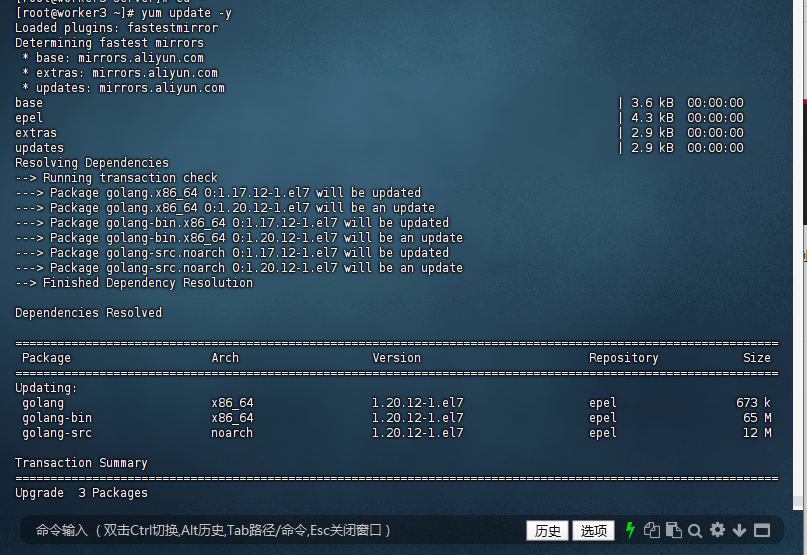Click 'Transaction Summary' heading
The width and height of the screenshot is (807, 555).
81,463
